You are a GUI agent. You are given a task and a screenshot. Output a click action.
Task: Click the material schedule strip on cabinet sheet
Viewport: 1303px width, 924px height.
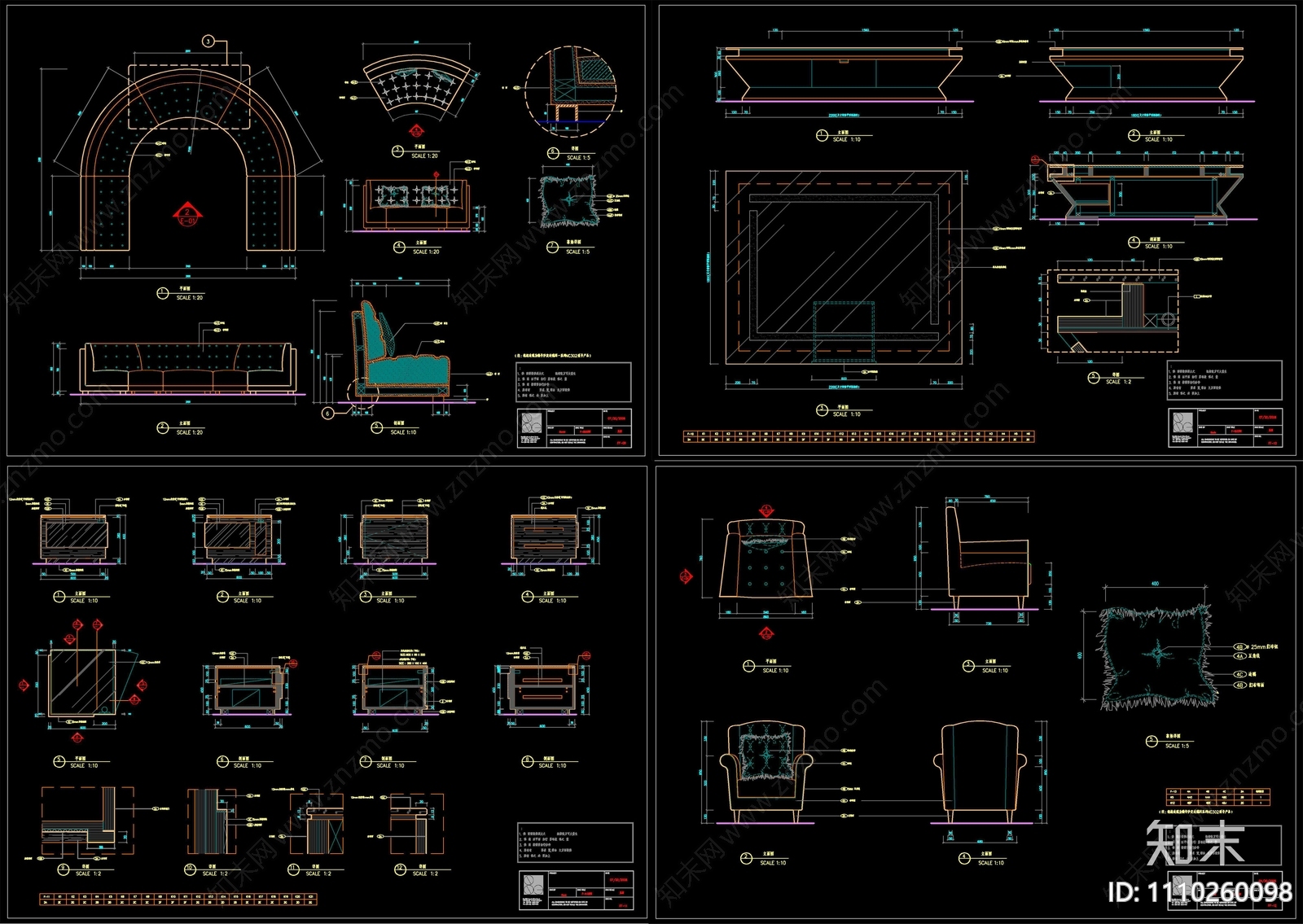click(178, 900)
